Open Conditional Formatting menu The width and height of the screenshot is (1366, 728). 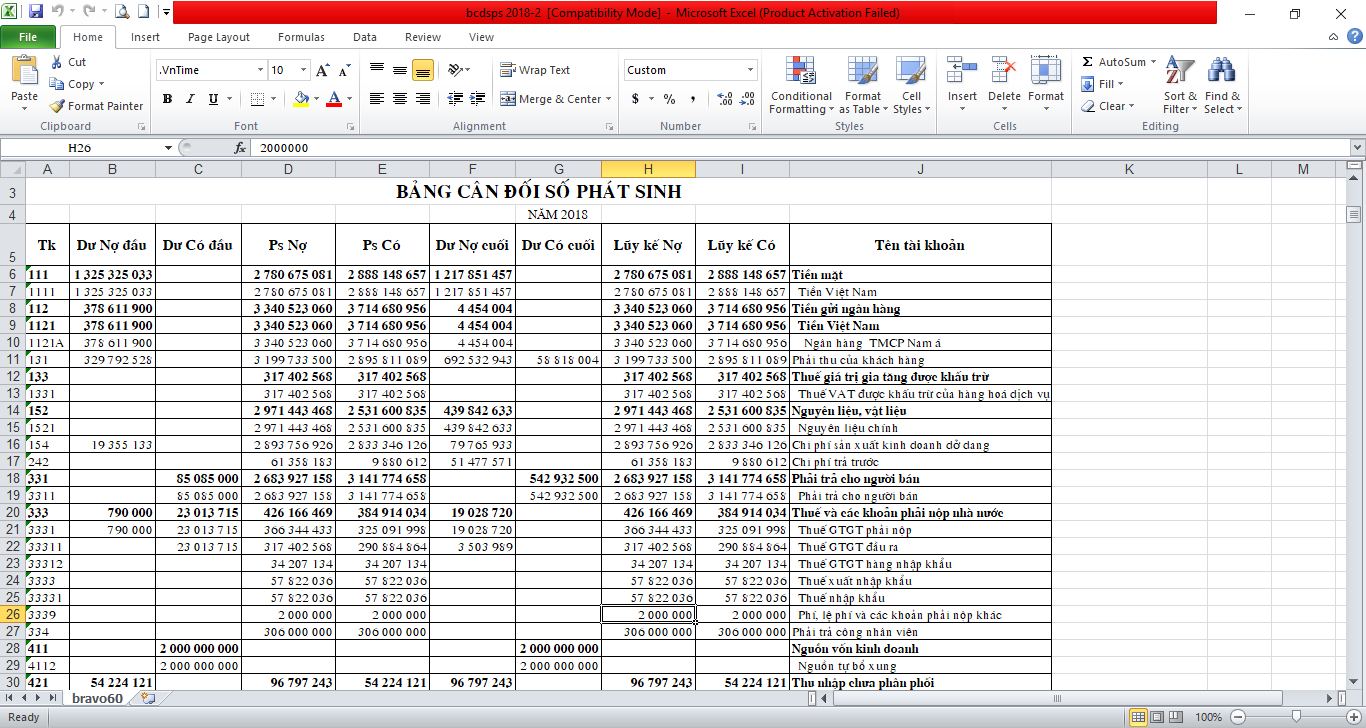click(801, 86)
